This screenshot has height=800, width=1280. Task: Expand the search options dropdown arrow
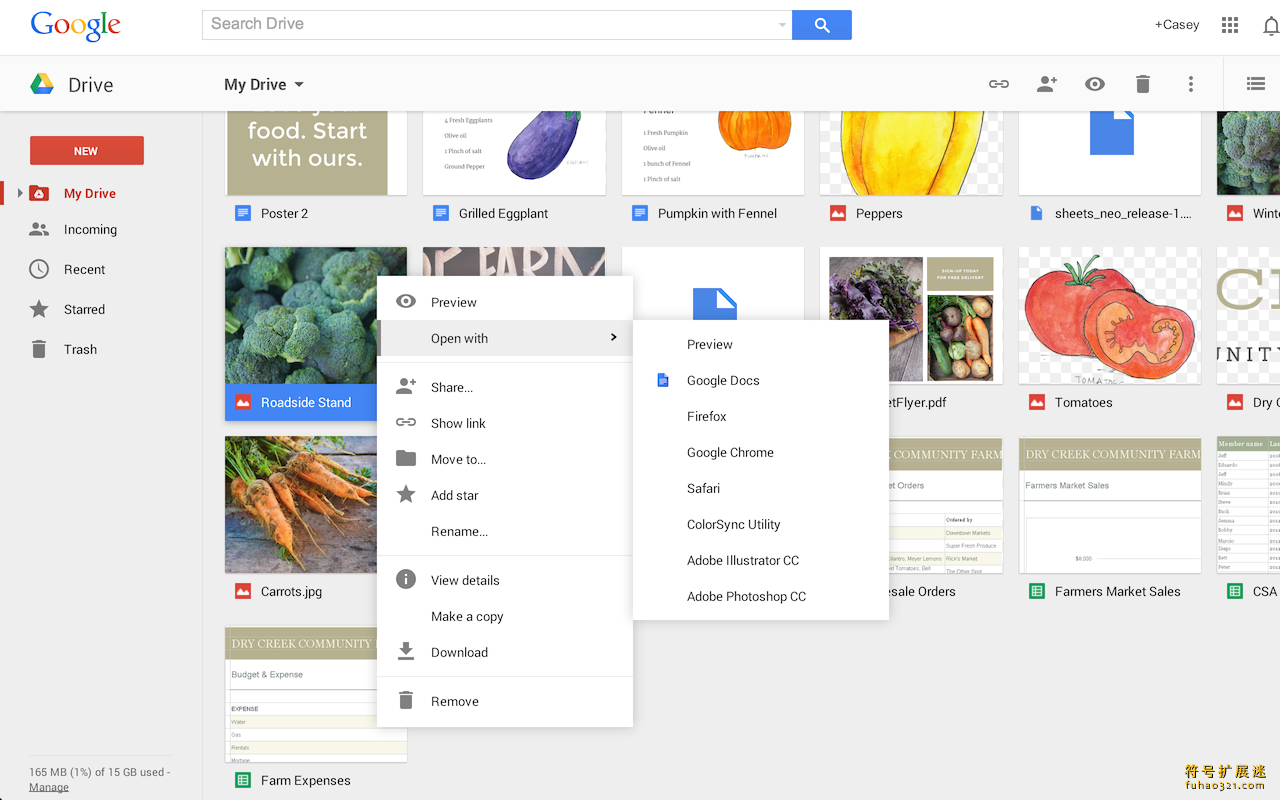pyautogui.click(x=782, y=25)
